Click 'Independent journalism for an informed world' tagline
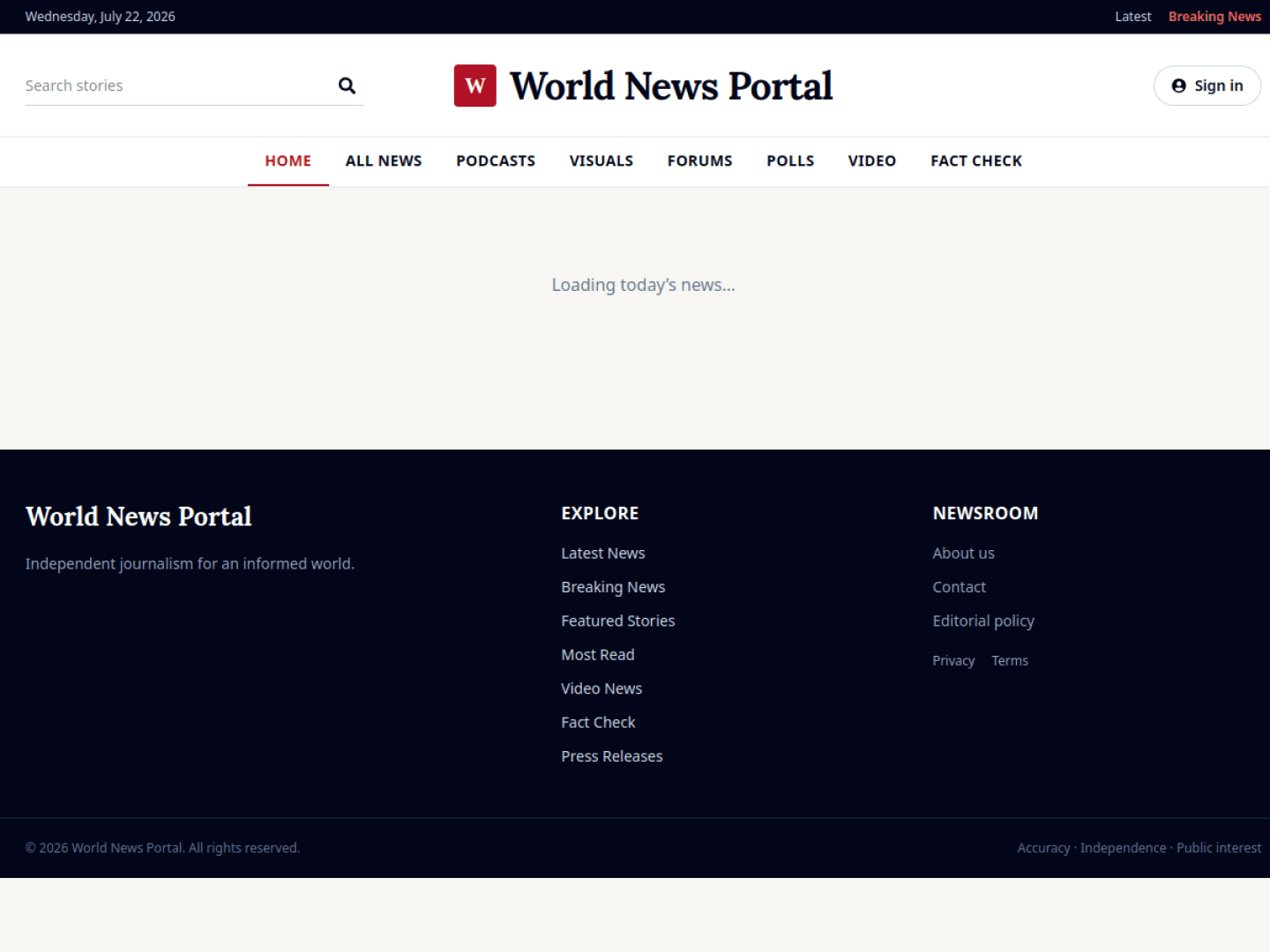The height and width of the screenshot is (952, 1270). click(190, 564)
